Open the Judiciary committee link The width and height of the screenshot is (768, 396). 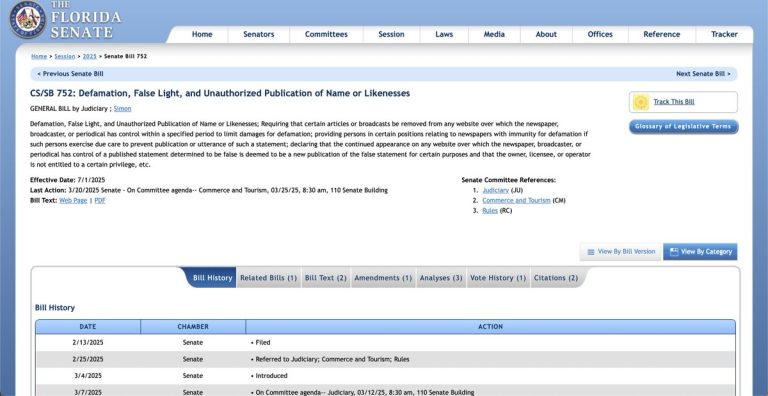(496, 190)
